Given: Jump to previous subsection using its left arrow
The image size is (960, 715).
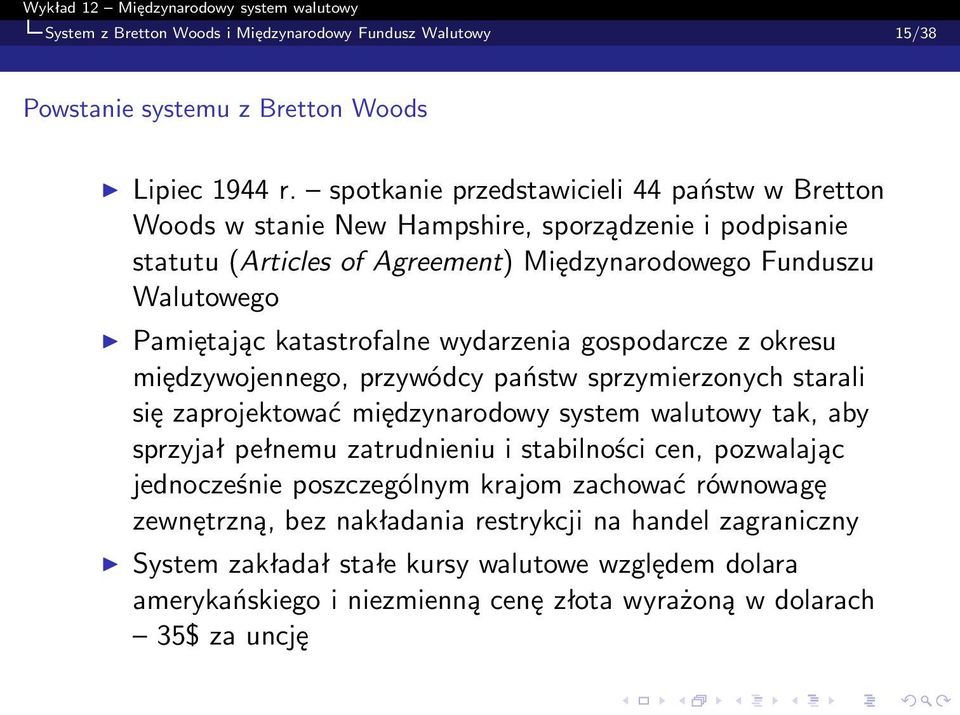Looking at the screenshot, I should coord(738,701).
